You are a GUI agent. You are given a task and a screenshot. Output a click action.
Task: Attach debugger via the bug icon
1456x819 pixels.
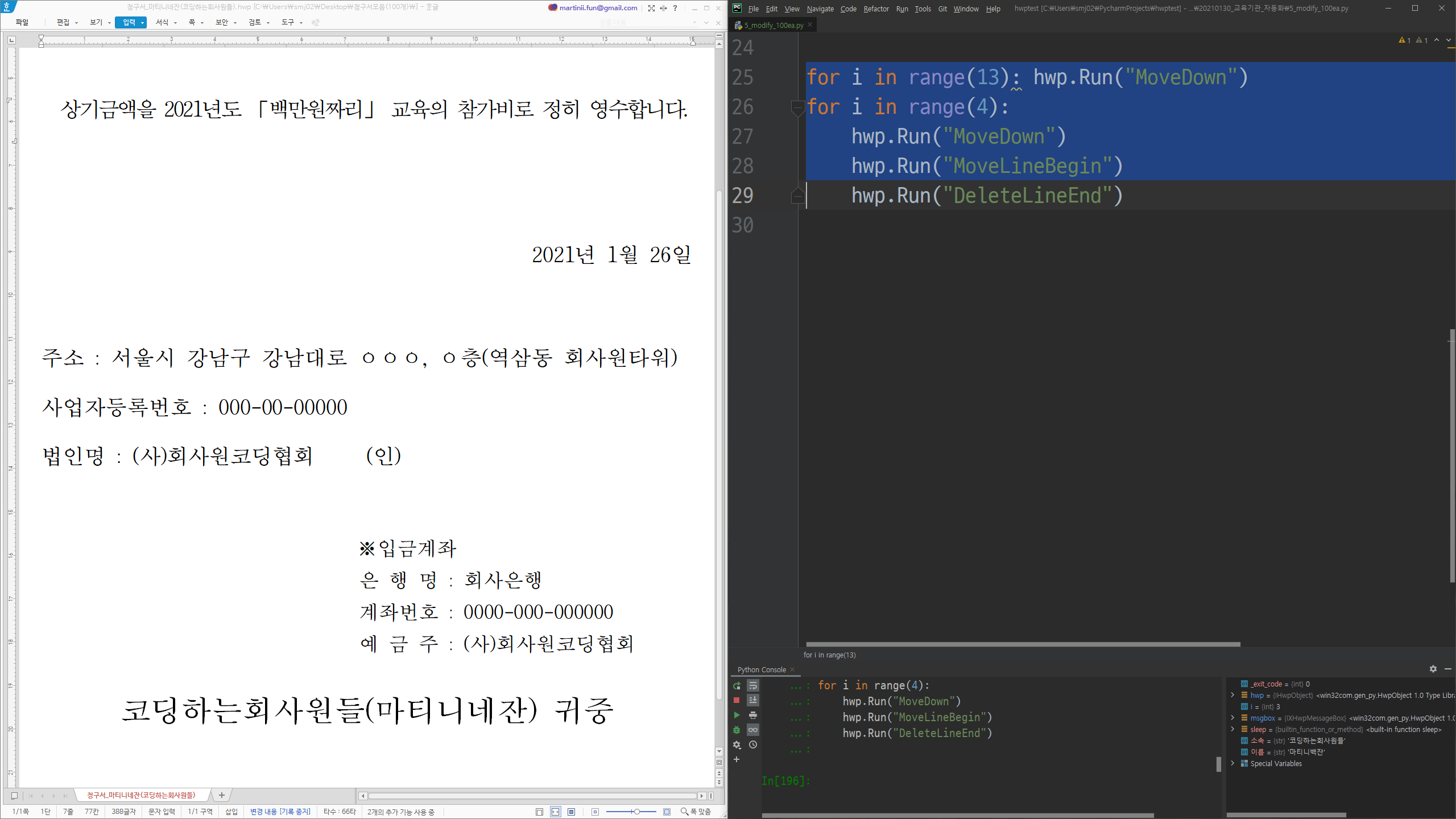(737, 730)
